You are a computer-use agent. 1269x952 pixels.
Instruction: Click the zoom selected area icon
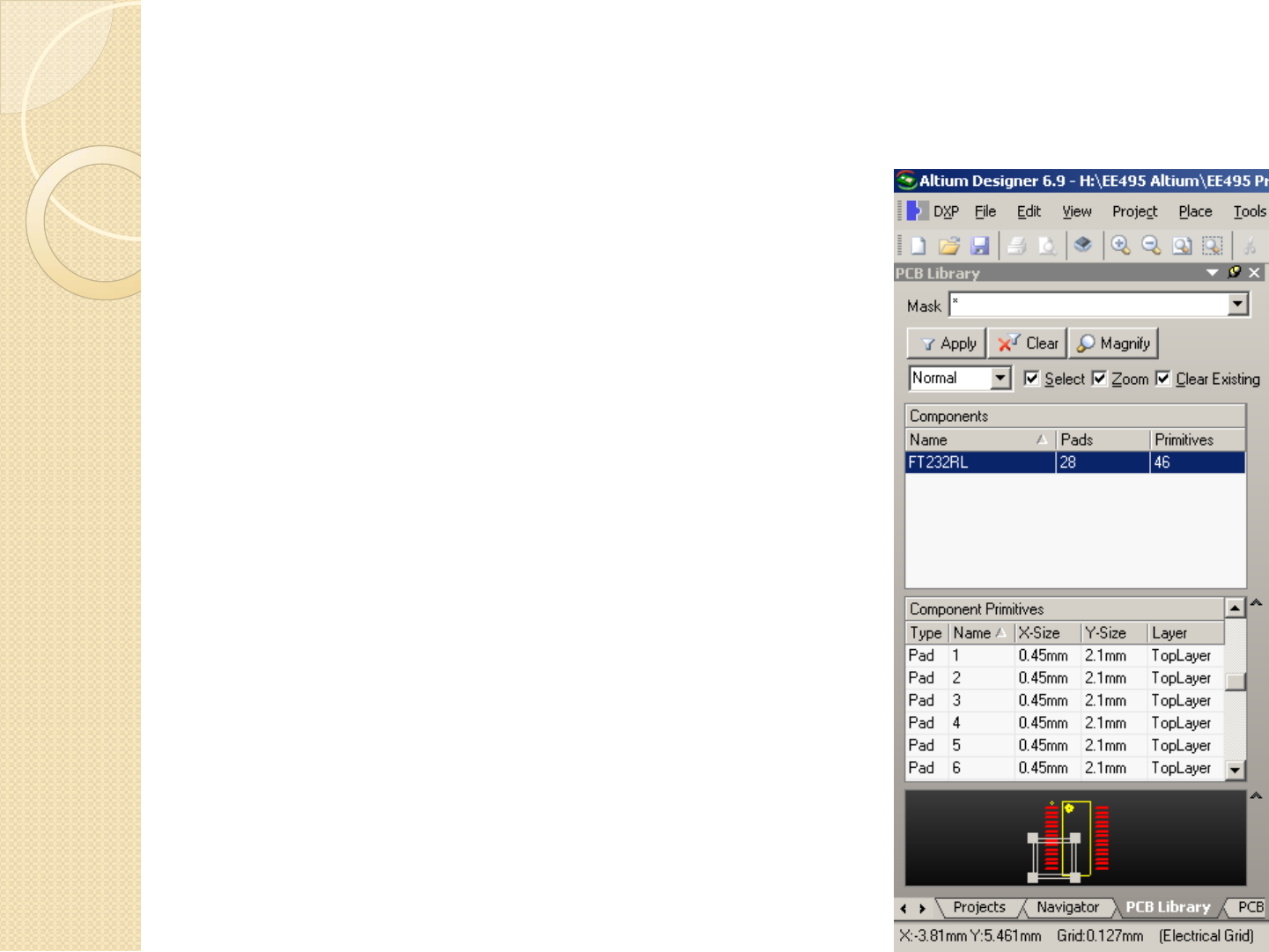point(1213,246)
